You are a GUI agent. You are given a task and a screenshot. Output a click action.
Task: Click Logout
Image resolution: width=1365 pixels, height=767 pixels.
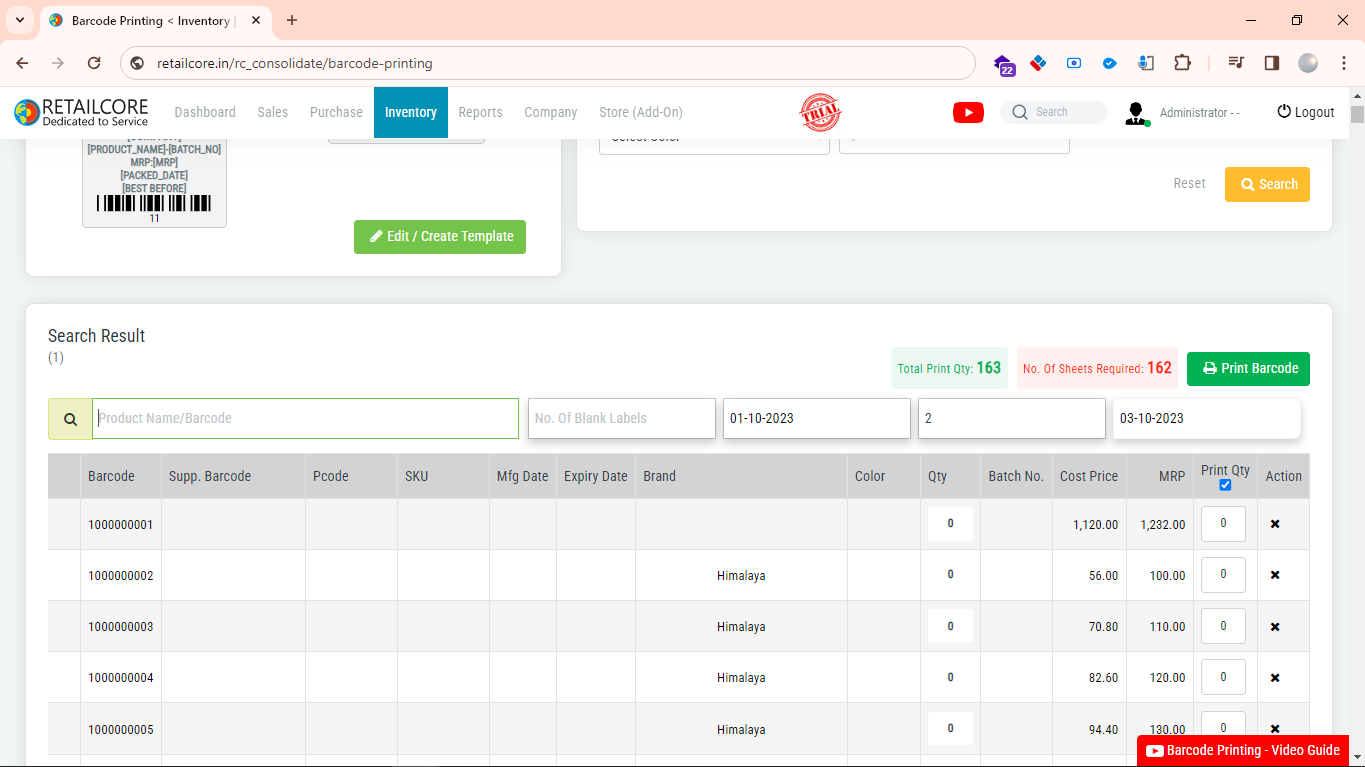[1306, 112]
